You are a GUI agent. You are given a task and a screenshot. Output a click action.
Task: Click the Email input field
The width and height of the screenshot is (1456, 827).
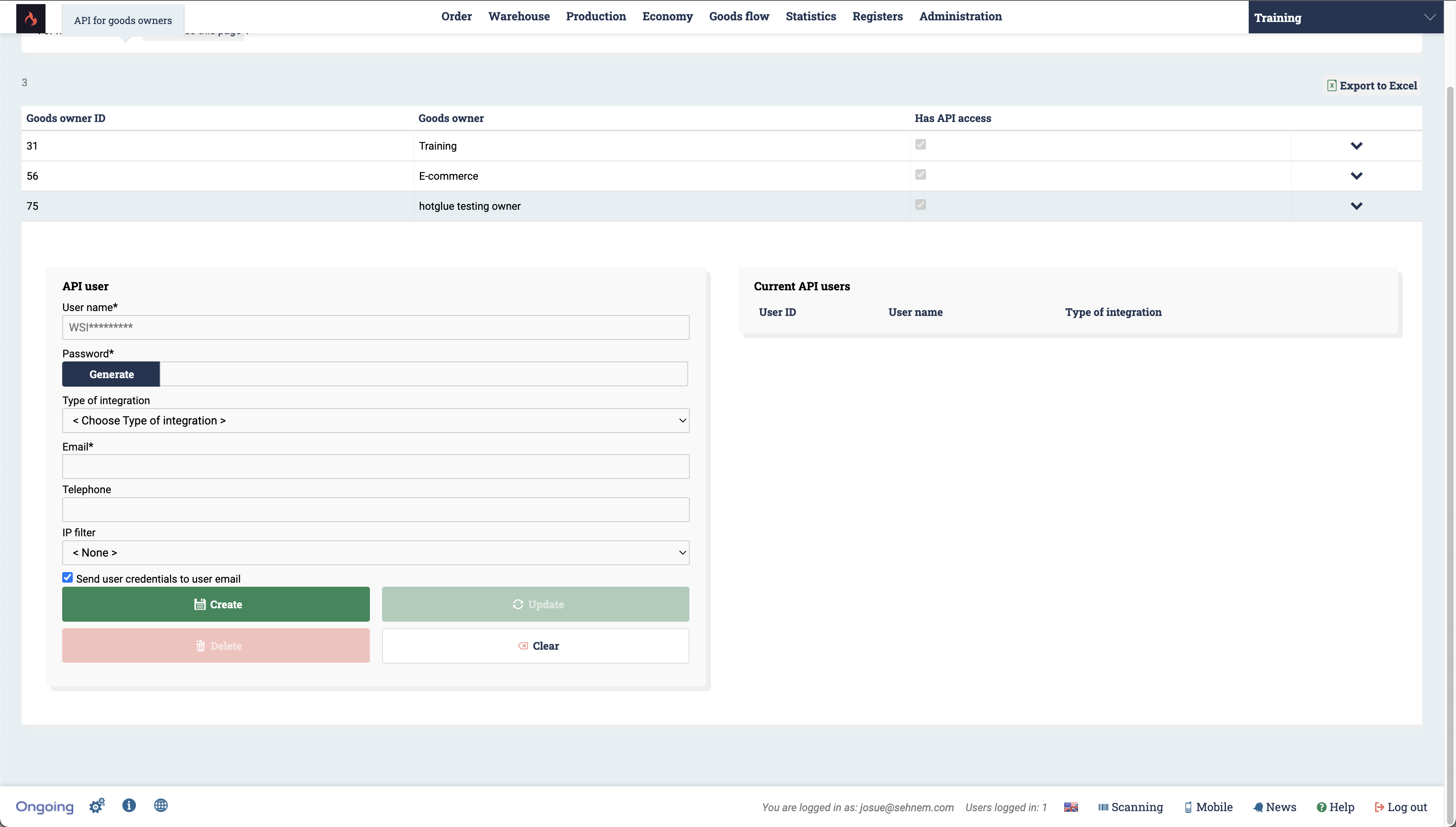pos(375,467)
